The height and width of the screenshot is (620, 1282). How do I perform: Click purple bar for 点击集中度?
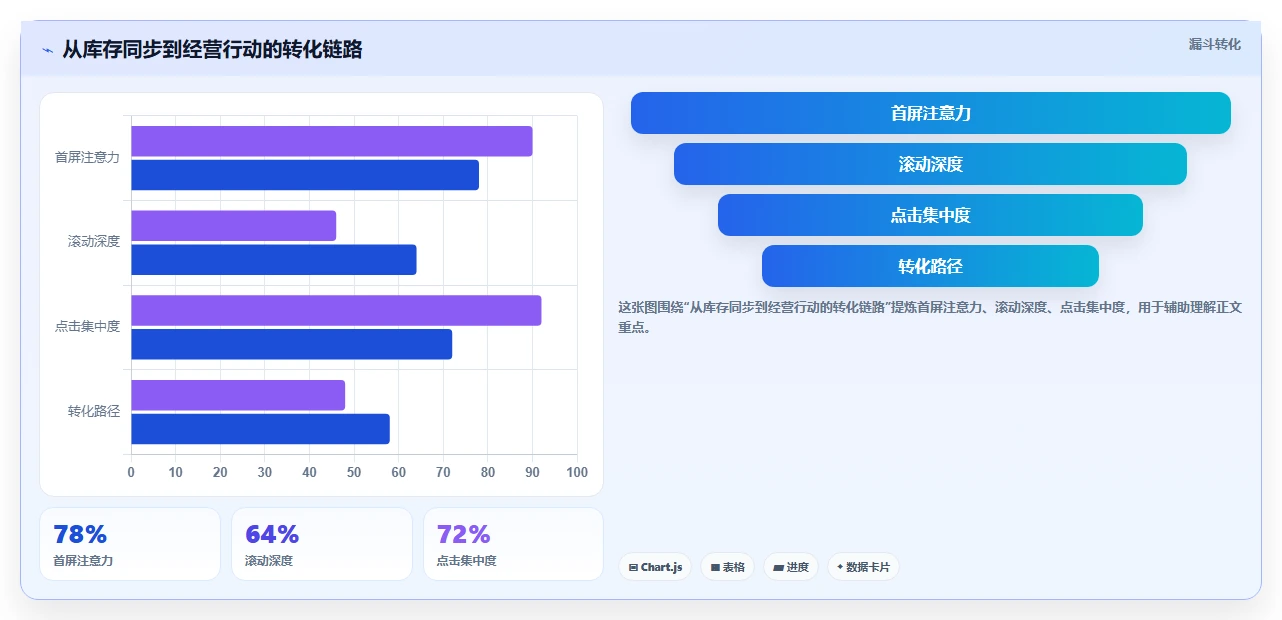336,310
